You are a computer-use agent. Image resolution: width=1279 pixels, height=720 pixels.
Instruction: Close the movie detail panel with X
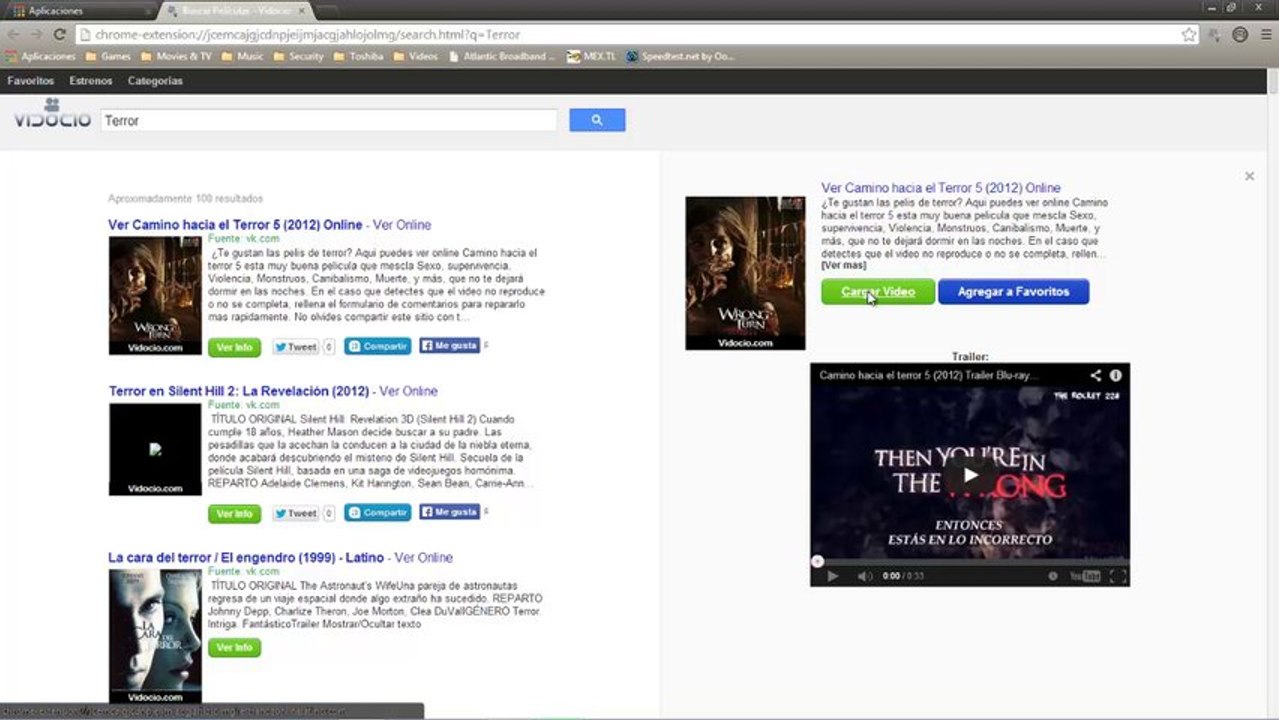1249,176
